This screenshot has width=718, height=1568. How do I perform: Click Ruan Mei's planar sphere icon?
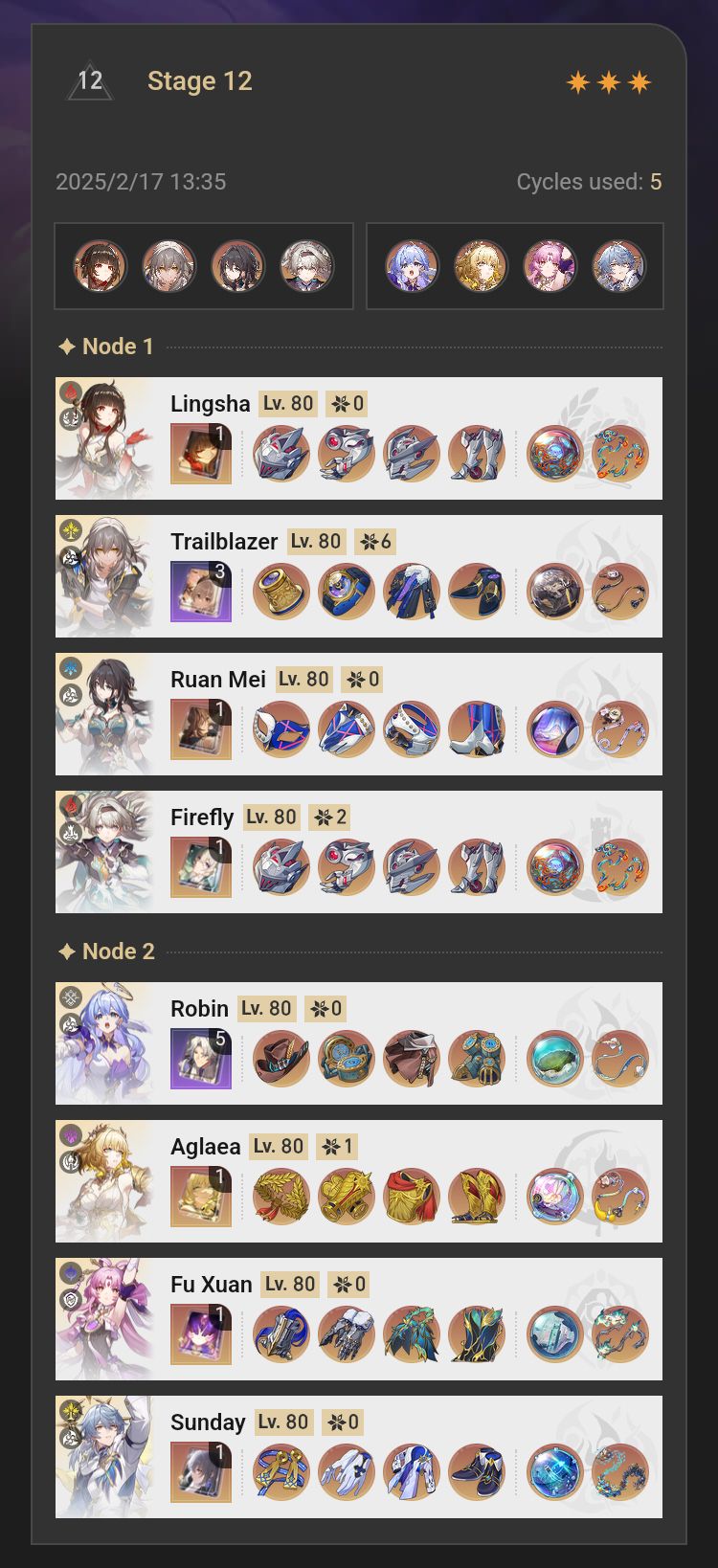555,729
